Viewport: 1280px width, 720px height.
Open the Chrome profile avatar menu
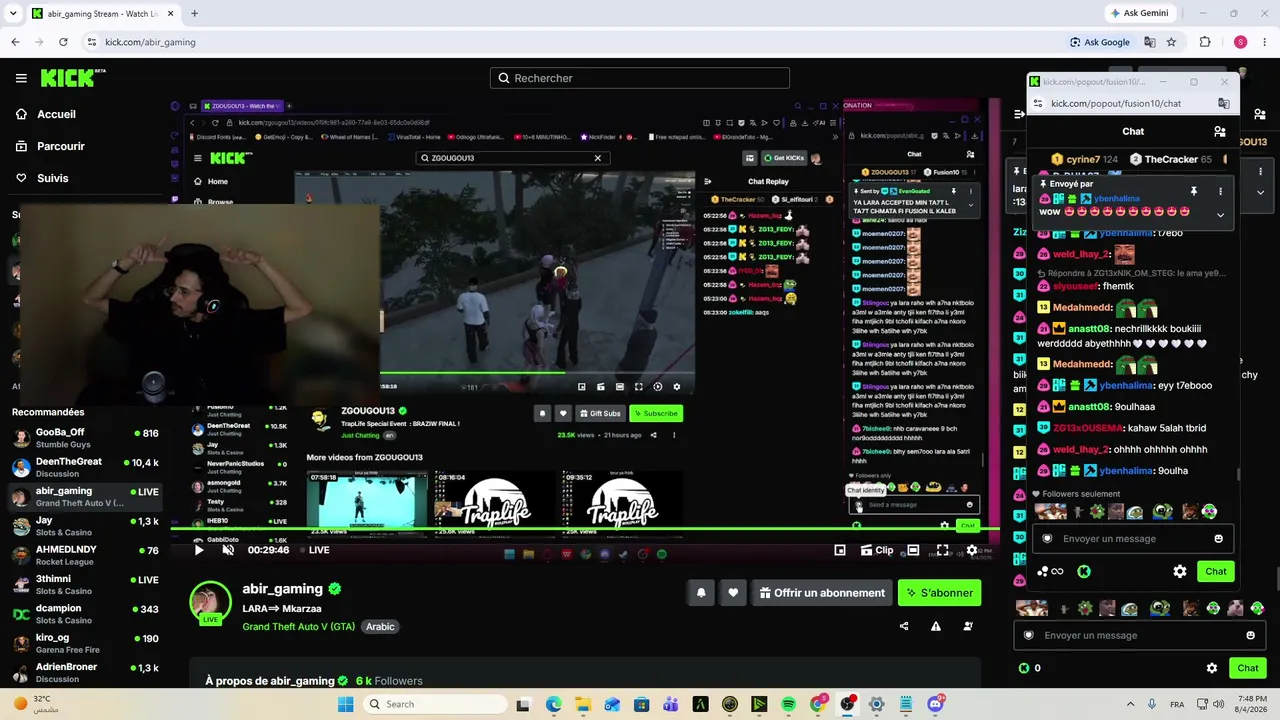tap(1240, 42)
